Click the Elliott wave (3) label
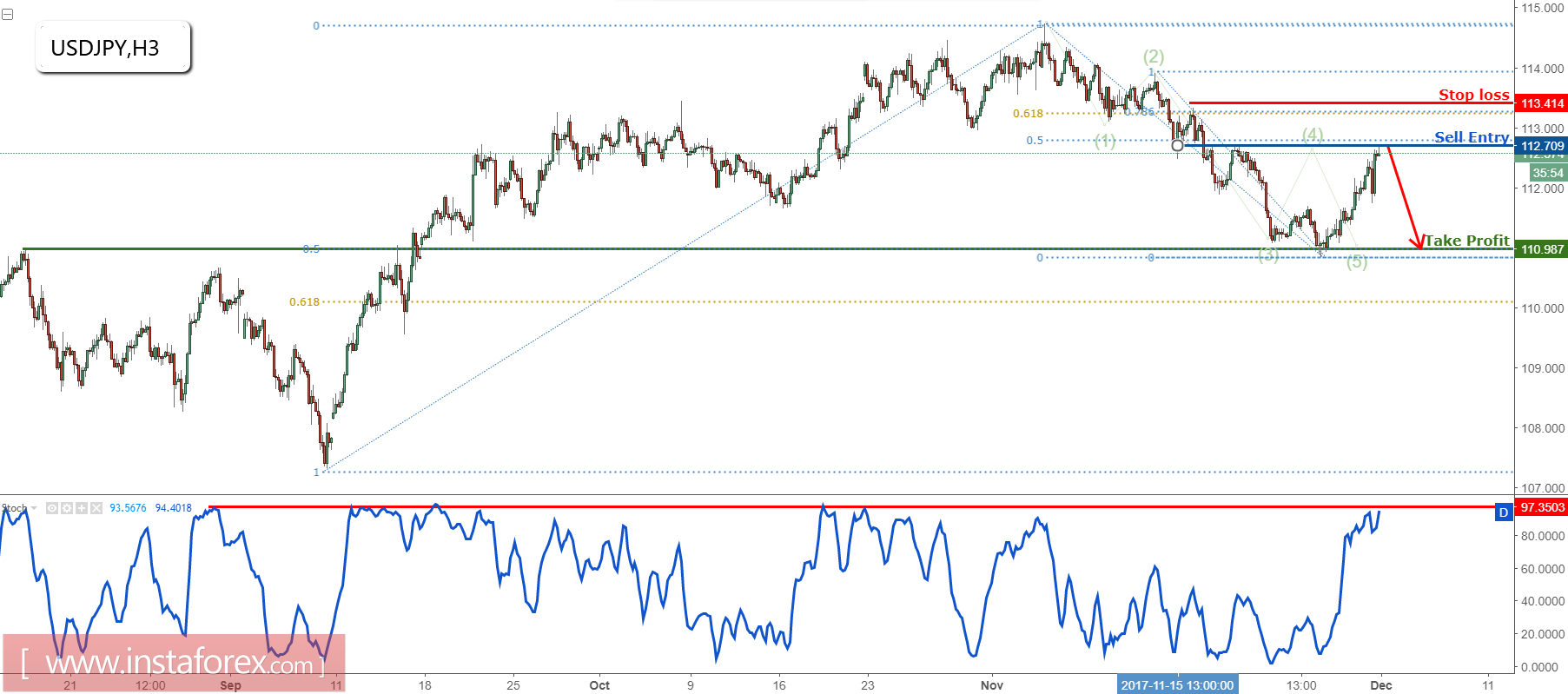This screenshot has width=1568, height=694. (1268, 254)
